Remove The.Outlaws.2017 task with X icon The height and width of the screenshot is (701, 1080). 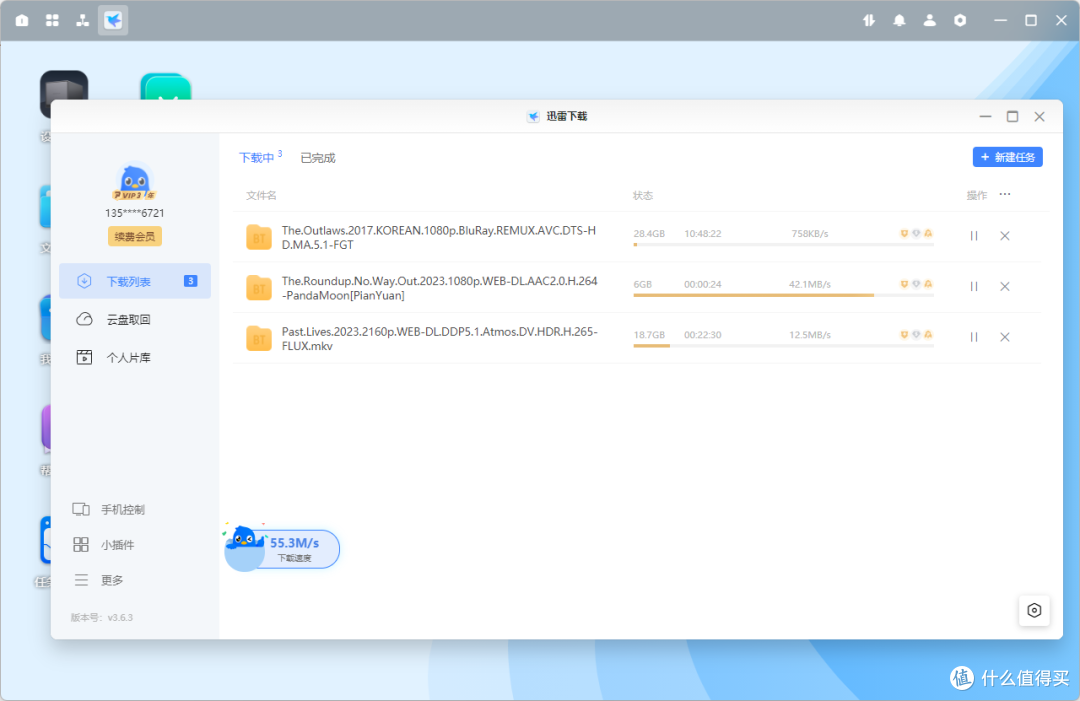[1005, 236]
